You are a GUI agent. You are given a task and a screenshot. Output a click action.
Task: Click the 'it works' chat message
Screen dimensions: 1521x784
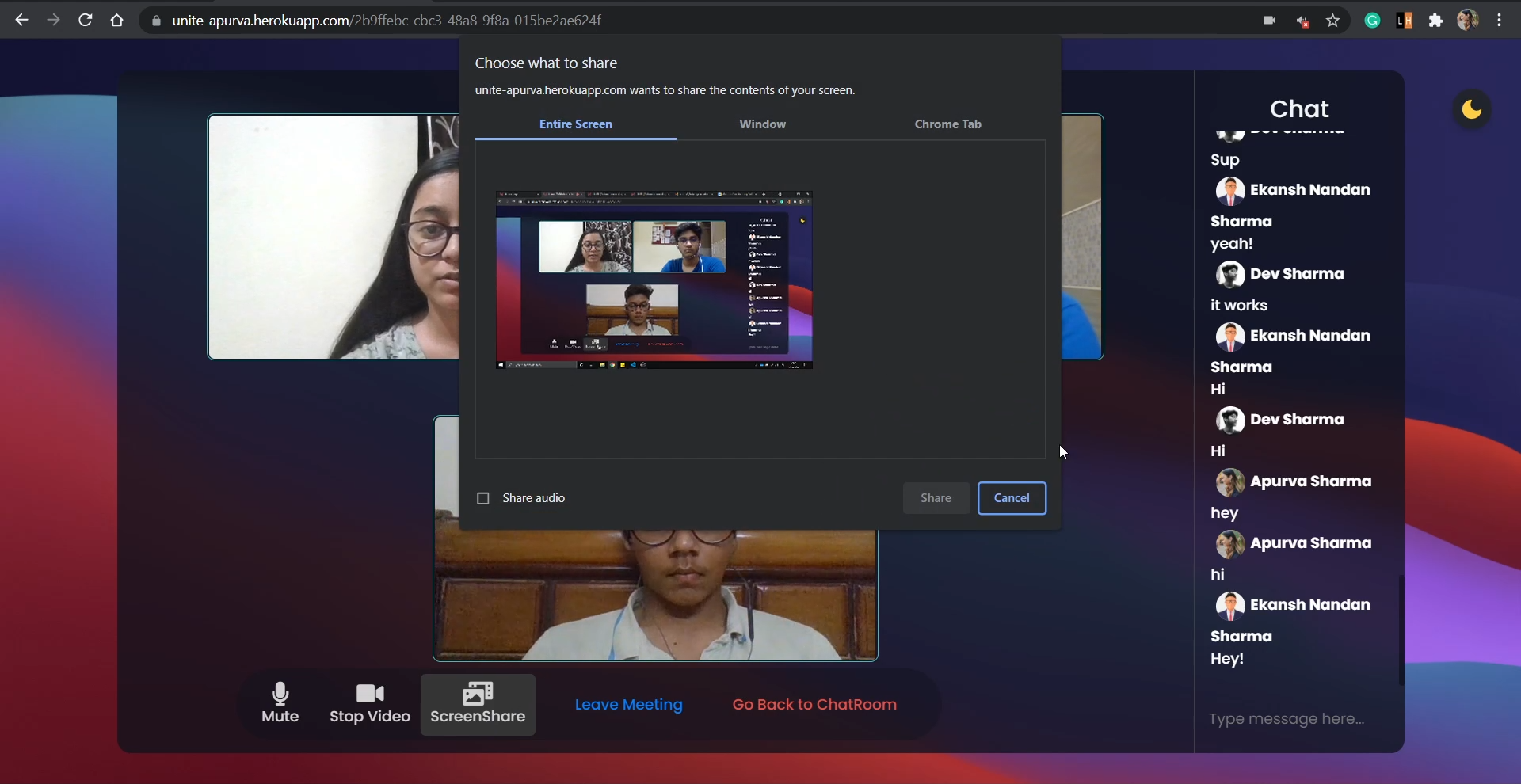(x=1239, y=305)
